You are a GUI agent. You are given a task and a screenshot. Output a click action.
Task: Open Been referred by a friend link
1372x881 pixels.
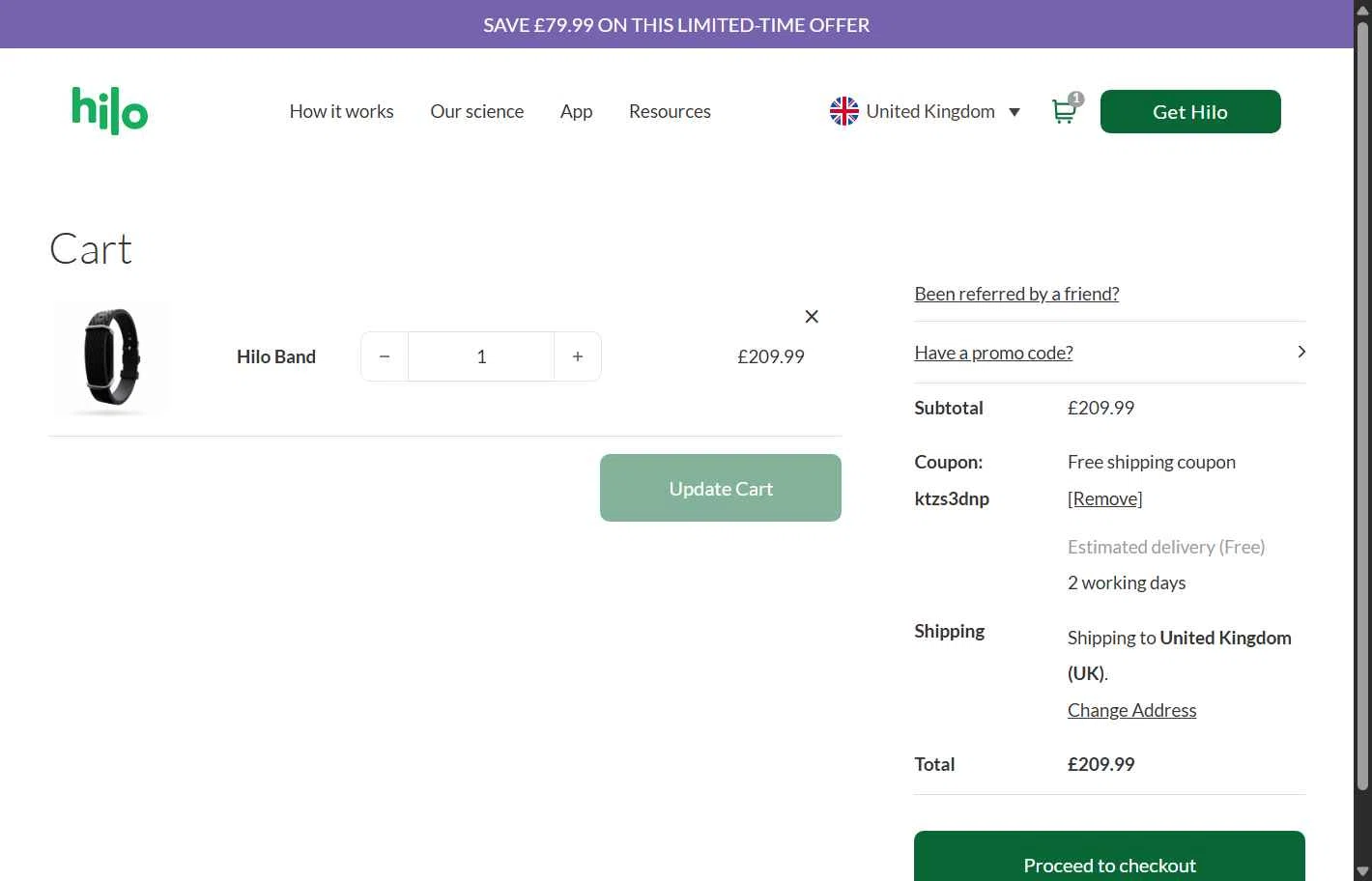pos(1016,294)
